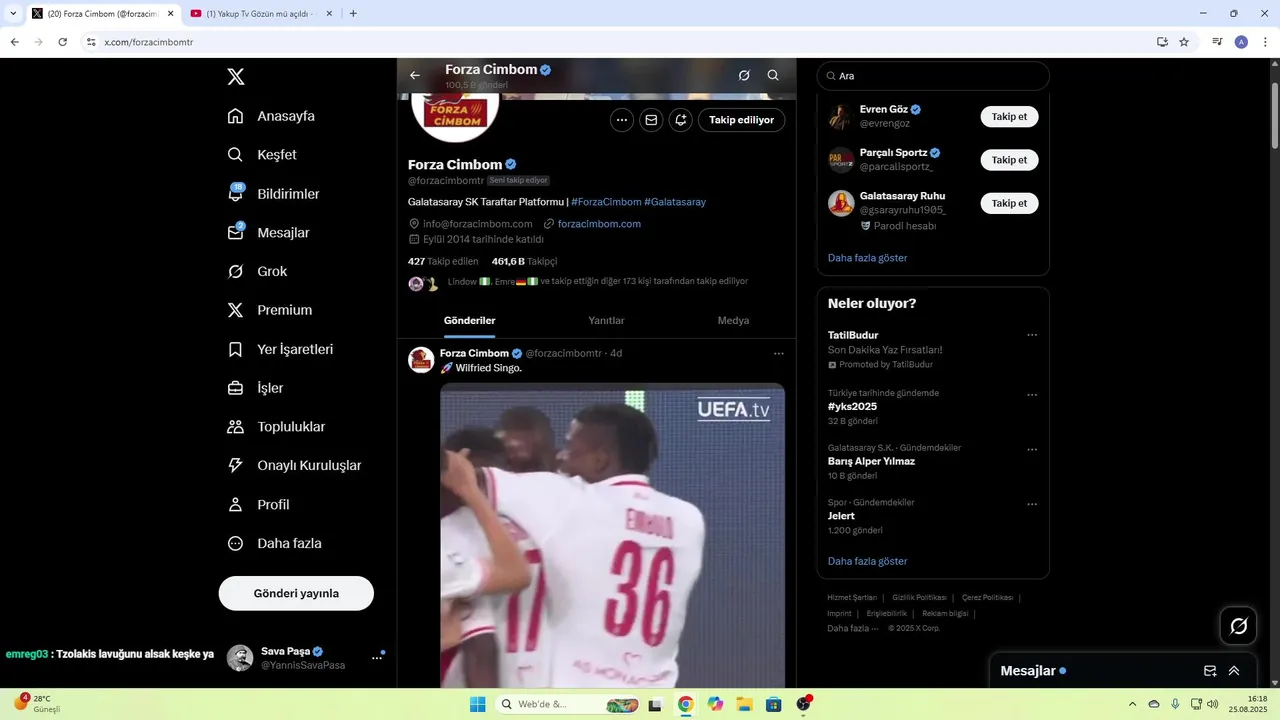
Task: Open the forzacimbom.com link
Action: point(599,224)
